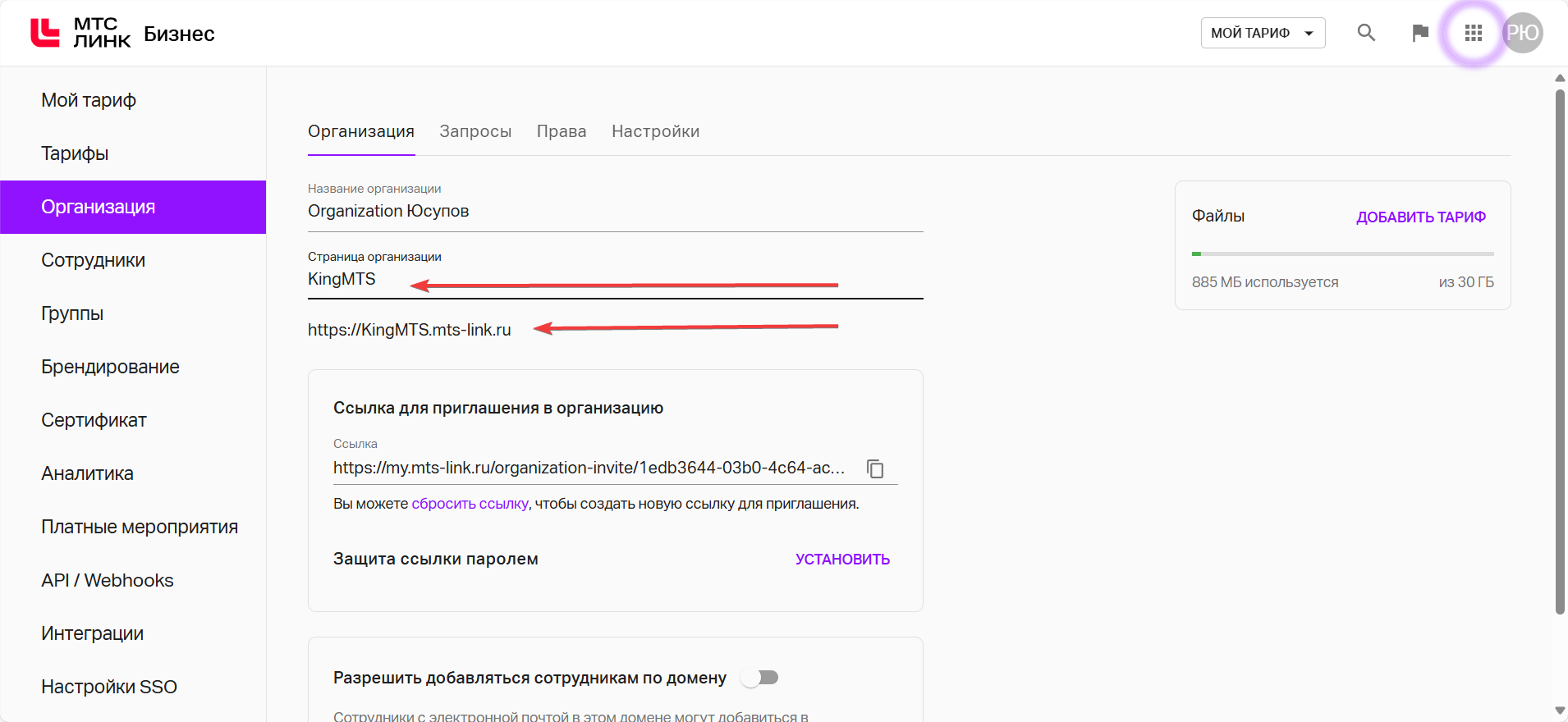Click the сбросить ссылку link

coord(470,504)
